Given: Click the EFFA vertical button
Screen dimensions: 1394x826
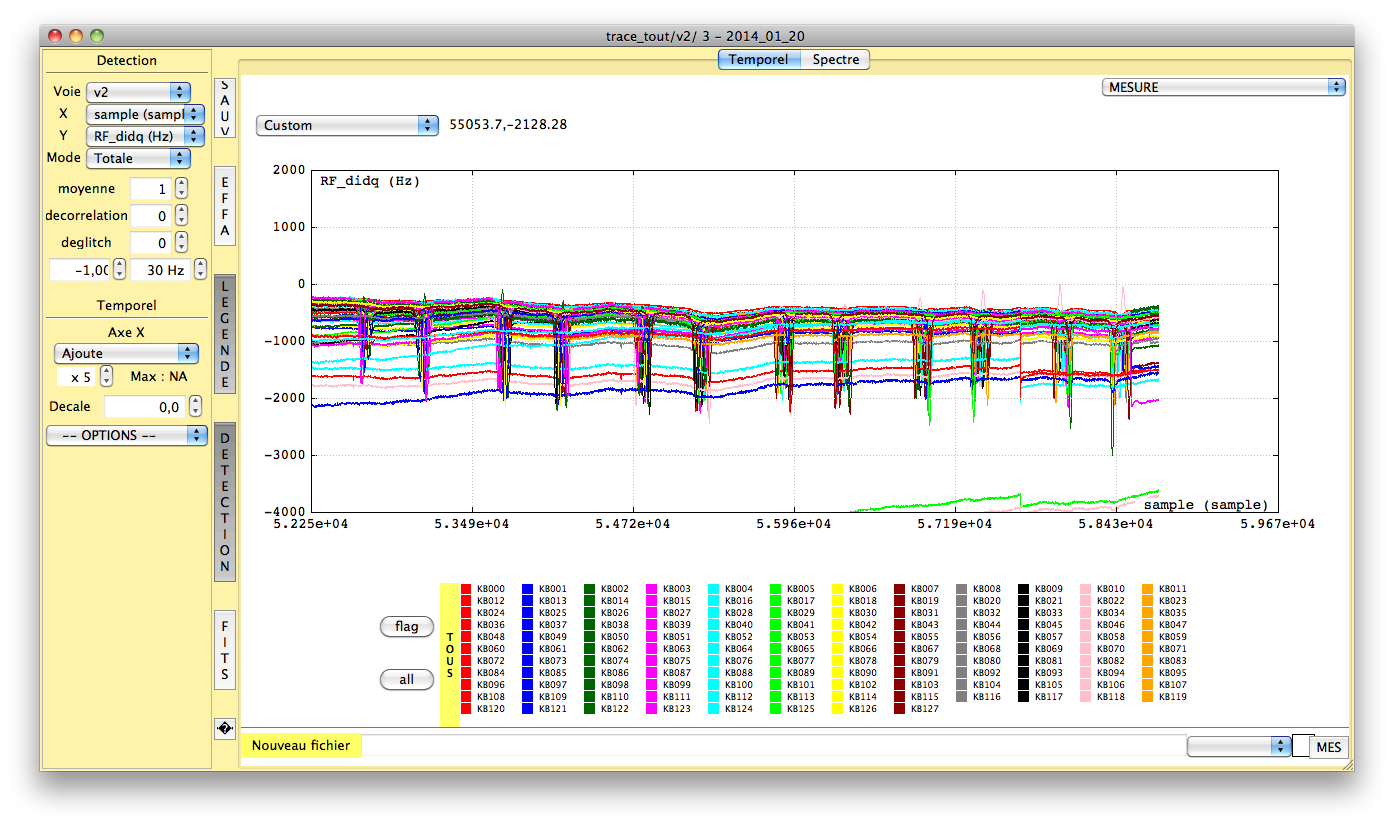Looking at the screenshot, I should pos(225,206).
